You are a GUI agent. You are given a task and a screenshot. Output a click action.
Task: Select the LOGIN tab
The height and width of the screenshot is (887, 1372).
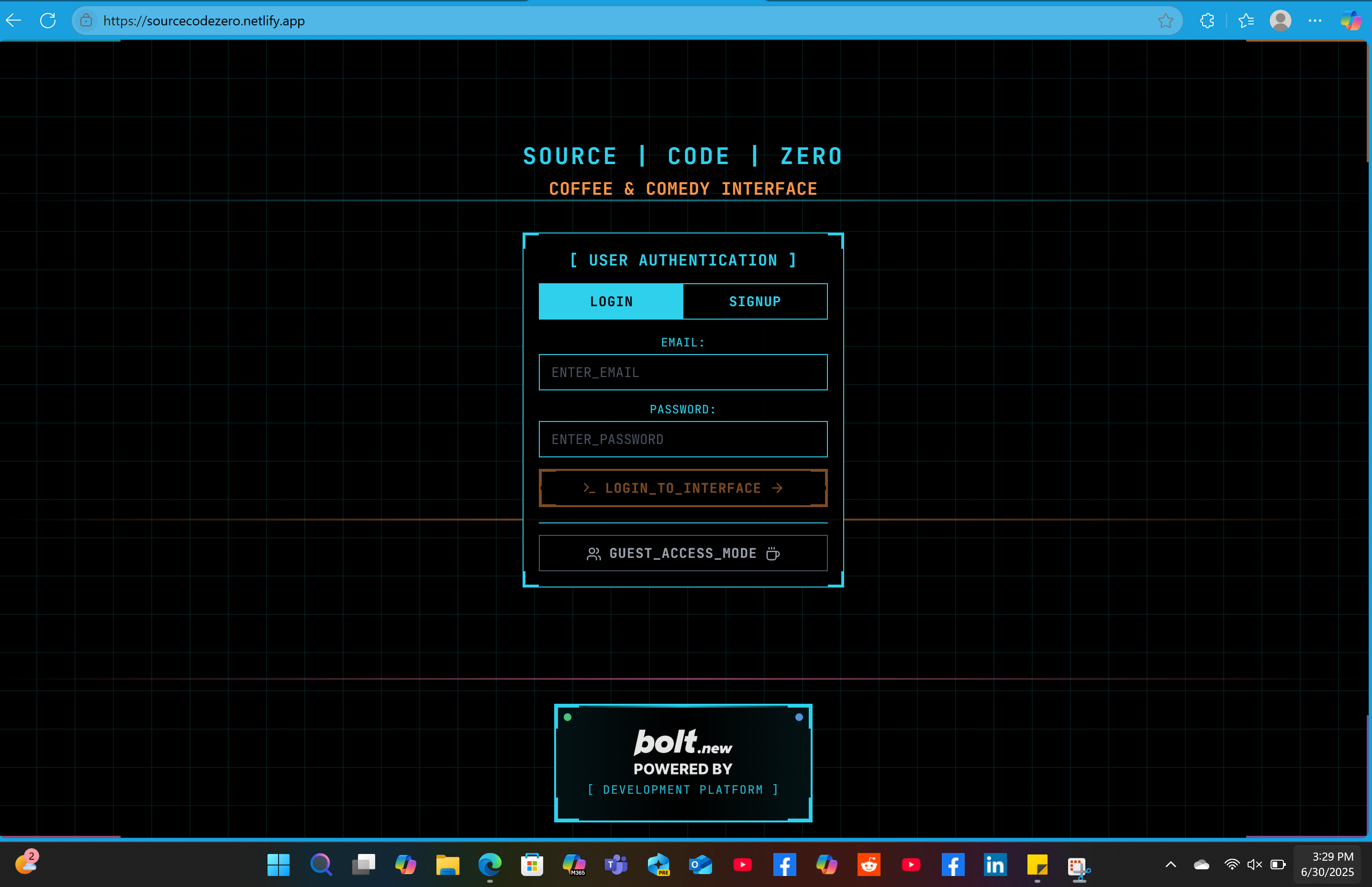click(x=611, y=301)
